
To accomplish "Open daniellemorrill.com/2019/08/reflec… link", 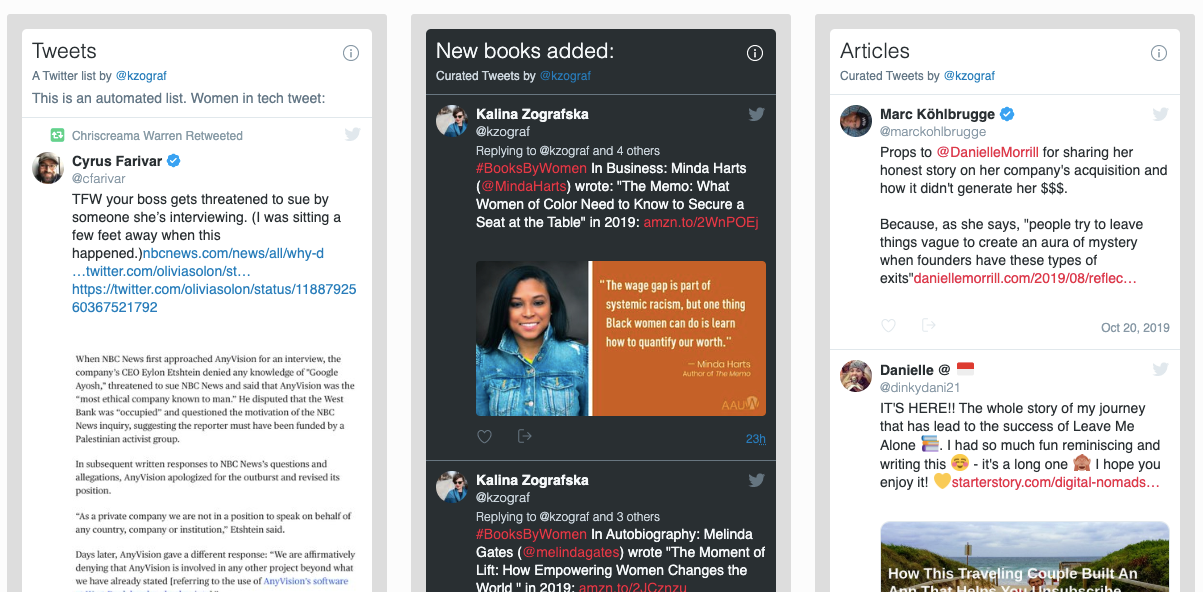I will point(1025,278).
